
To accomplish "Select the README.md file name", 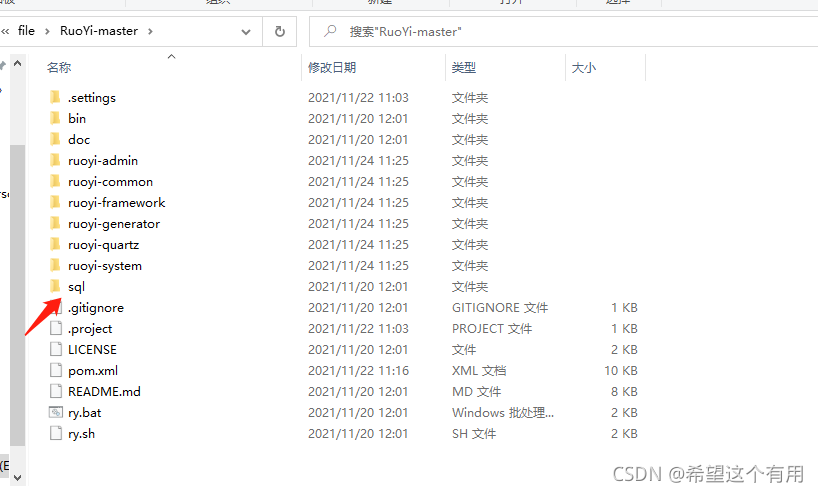I will [104, 391].
